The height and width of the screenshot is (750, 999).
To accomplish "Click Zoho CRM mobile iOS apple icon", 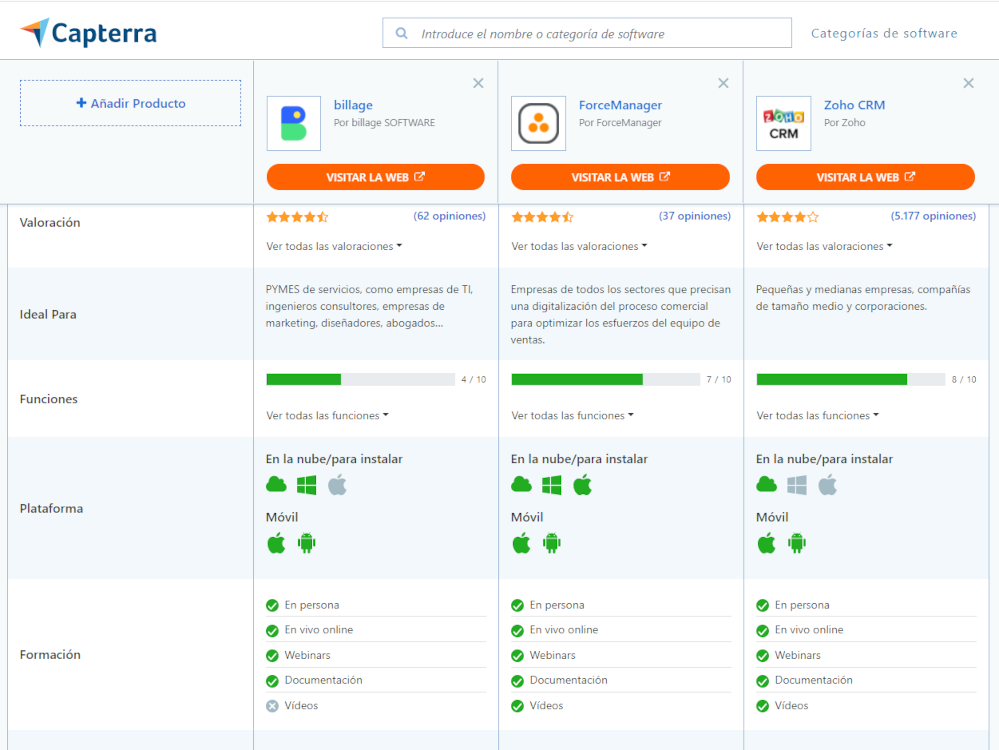I will pyautogui.click(x=766, y=544).
